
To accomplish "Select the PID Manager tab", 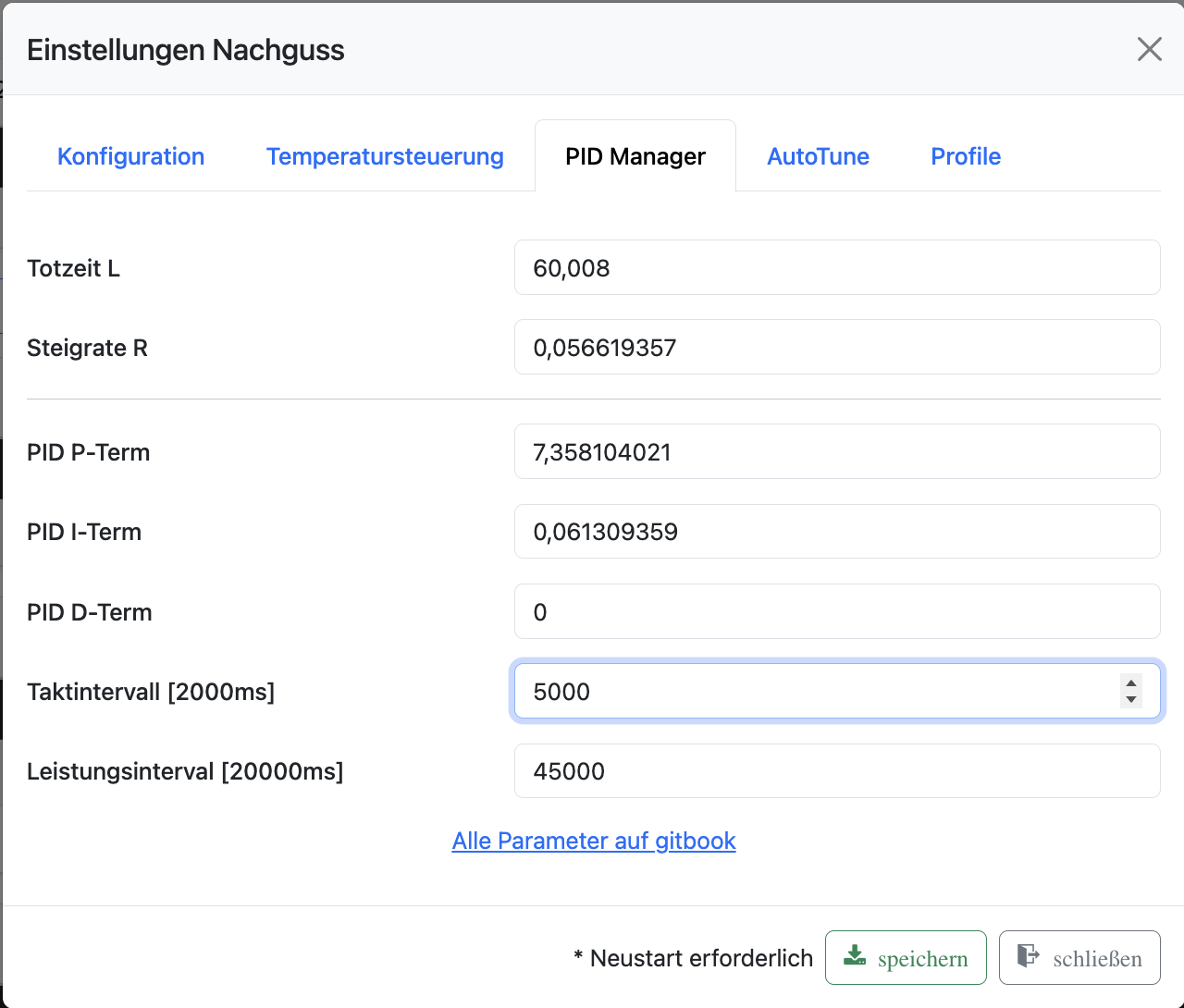I will pyautogui.click(x=635, y=156).
